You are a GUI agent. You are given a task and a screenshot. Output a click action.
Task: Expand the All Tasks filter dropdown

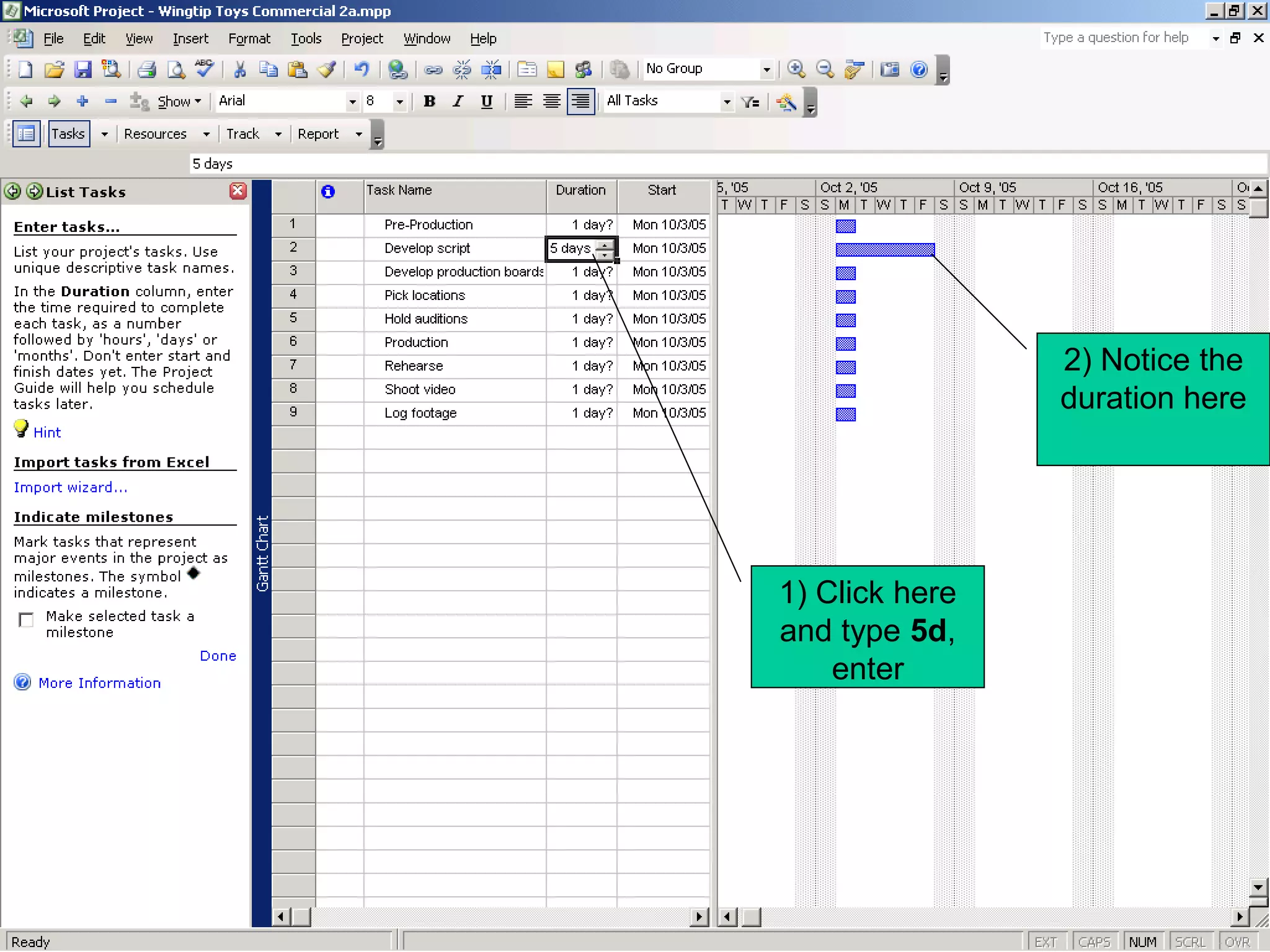click(727, 102)
